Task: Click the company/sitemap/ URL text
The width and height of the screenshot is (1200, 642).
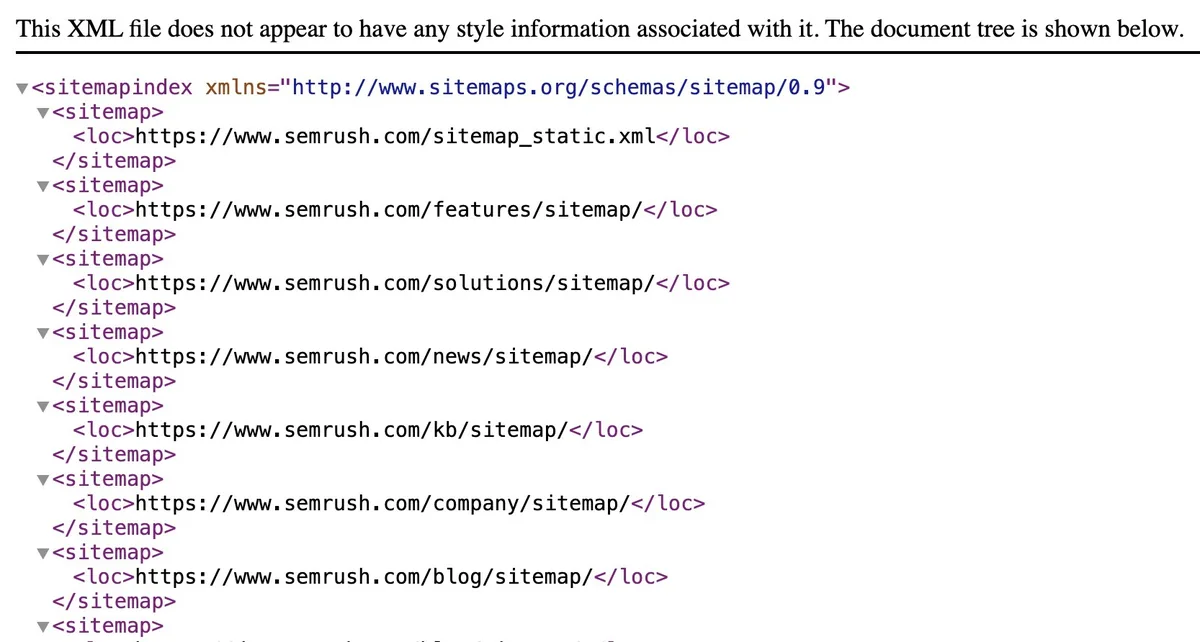Action: 383,504
